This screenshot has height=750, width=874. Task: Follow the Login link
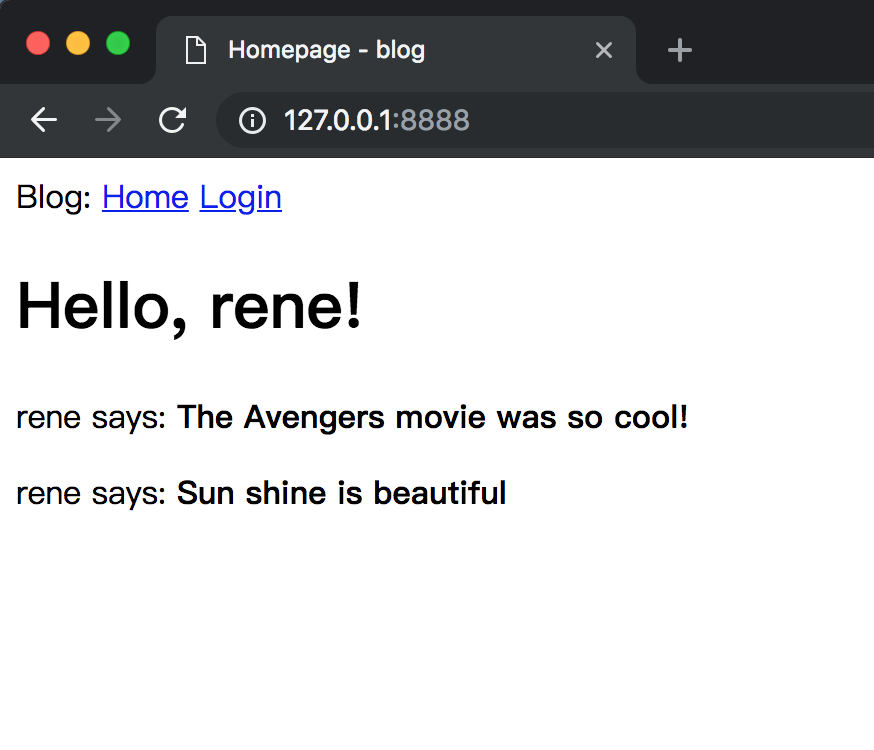(240, 198)
